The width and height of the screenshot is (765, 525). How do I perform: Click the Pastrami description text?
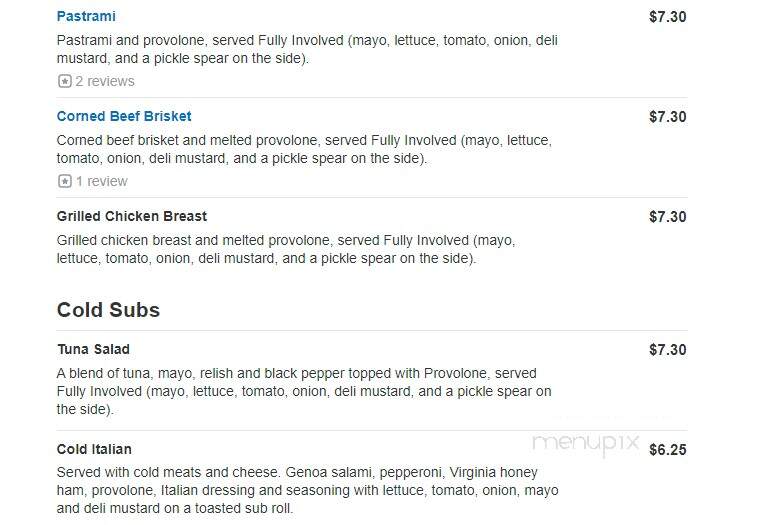pyautogui.click(x=307, y=49)
